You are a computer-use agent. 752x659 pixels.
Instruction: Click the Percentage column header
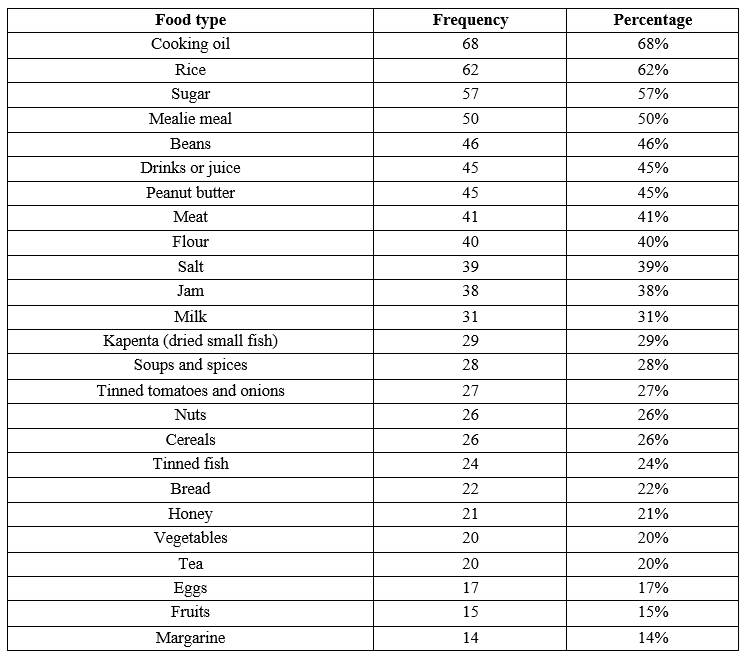click(x=652, y=20)
